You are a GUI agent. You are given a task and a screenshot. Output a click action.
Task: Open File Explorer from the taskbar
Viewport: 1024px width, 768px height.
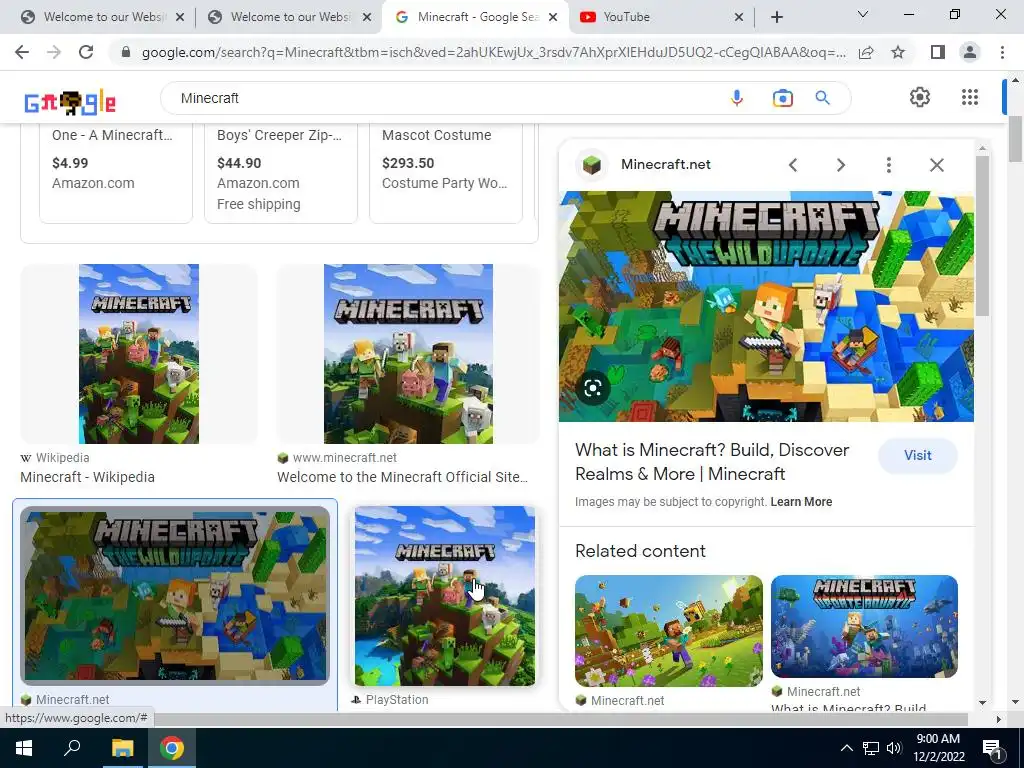point(122,748)
